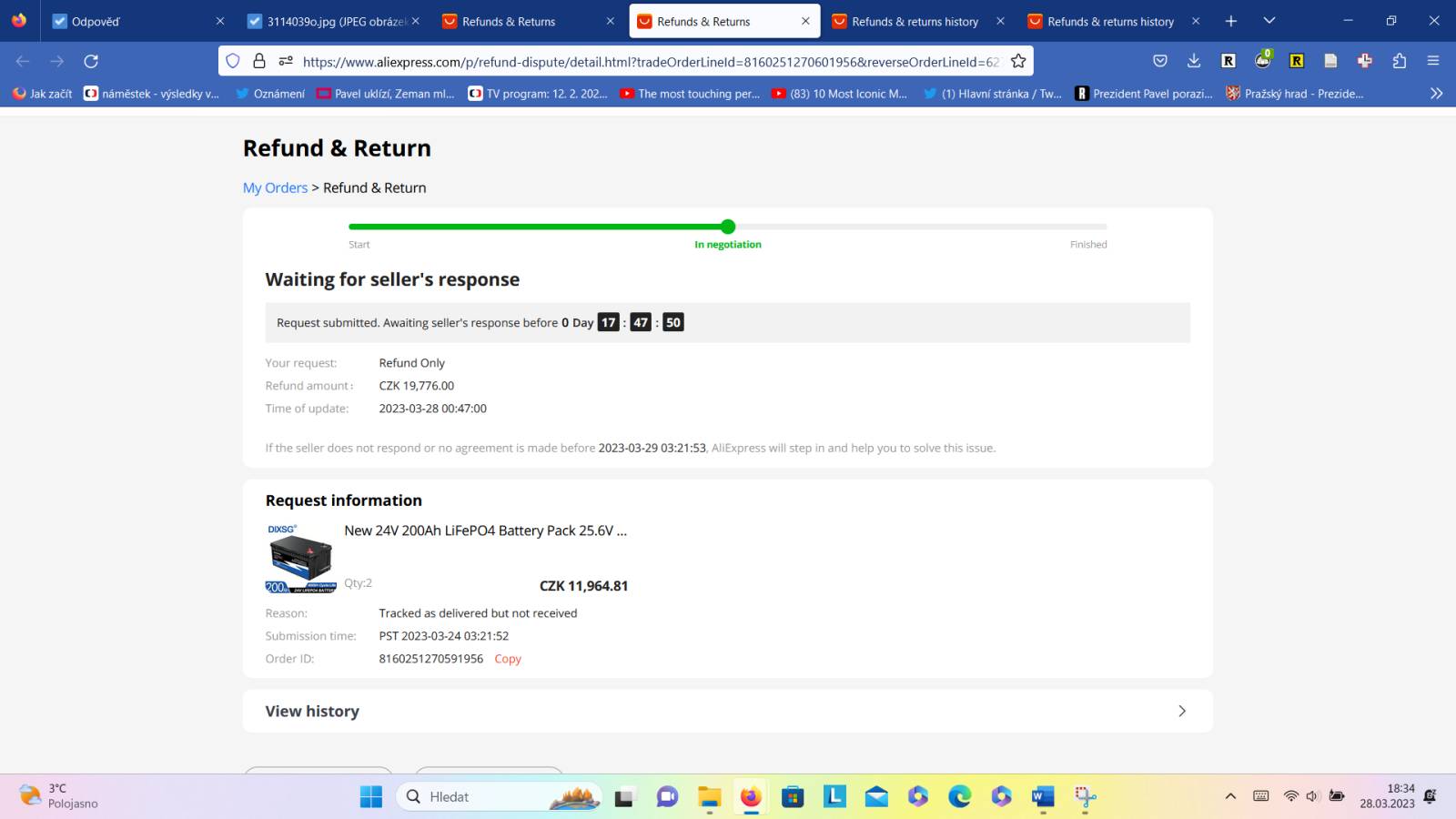Go back with the back arrow
The width and height of the screenshot is (1456, 819).
pyautogui.click(x=23, y=61)
